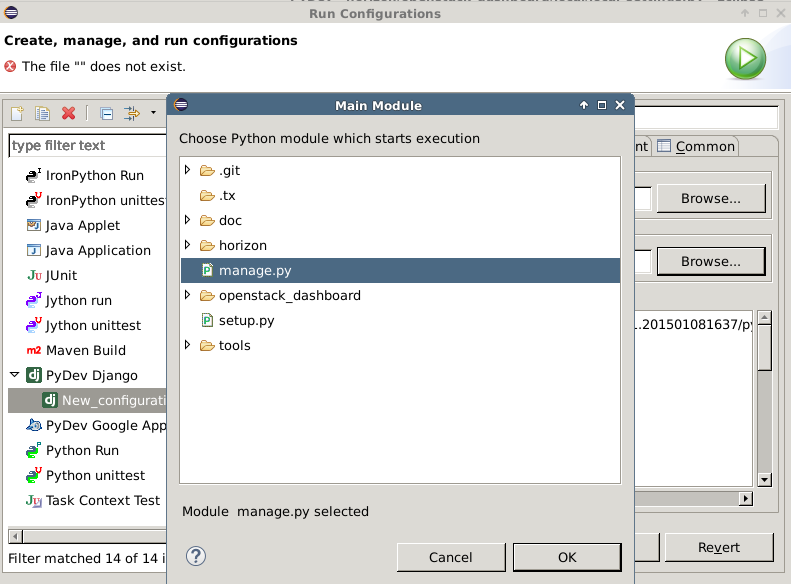Click left arrow of configurations list scrollbar
The height and width of the screenshot is (584, 791).
tap(16, 536)
